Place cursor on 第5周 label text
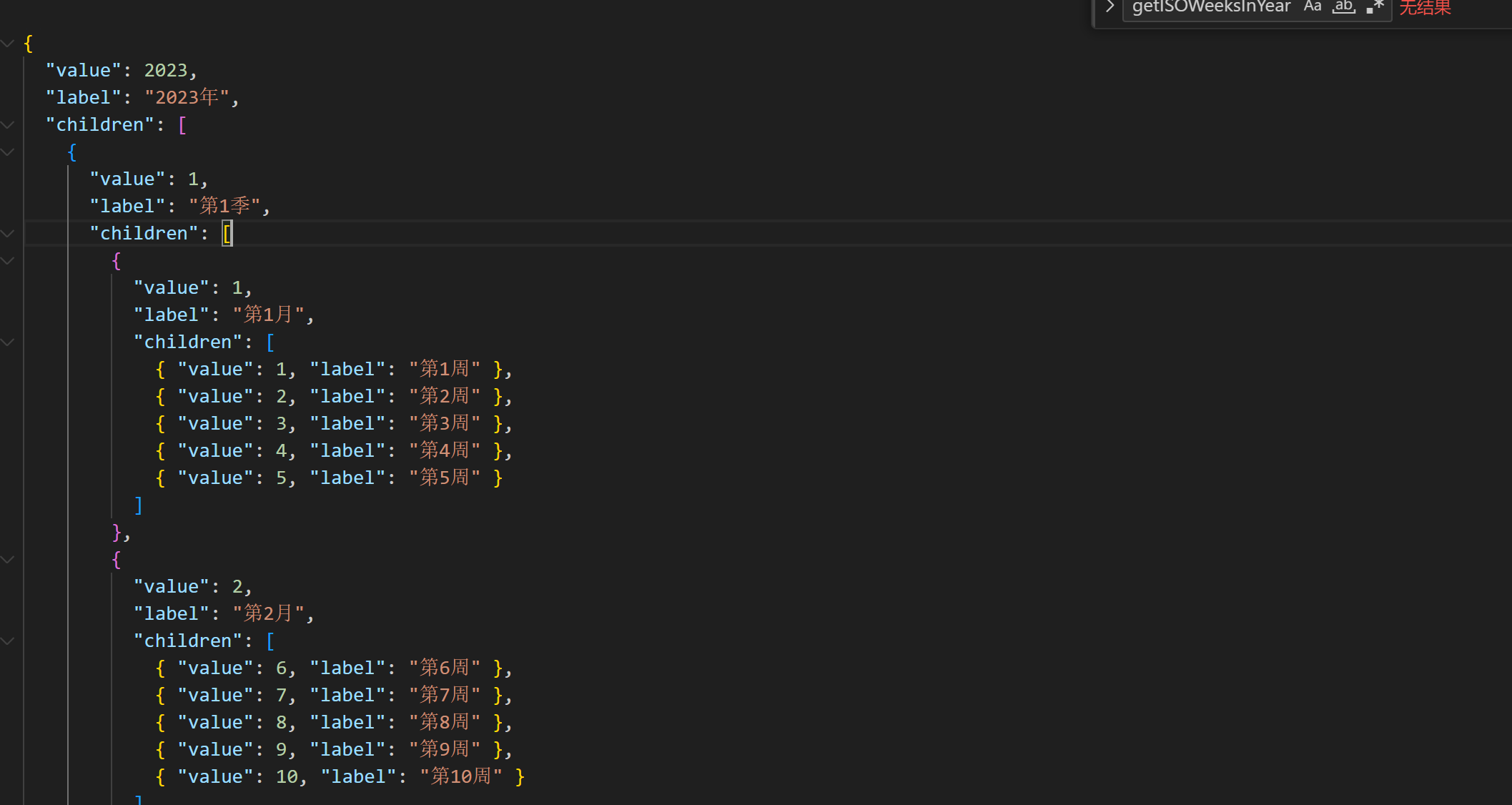1512x805 pixels. 445,478
